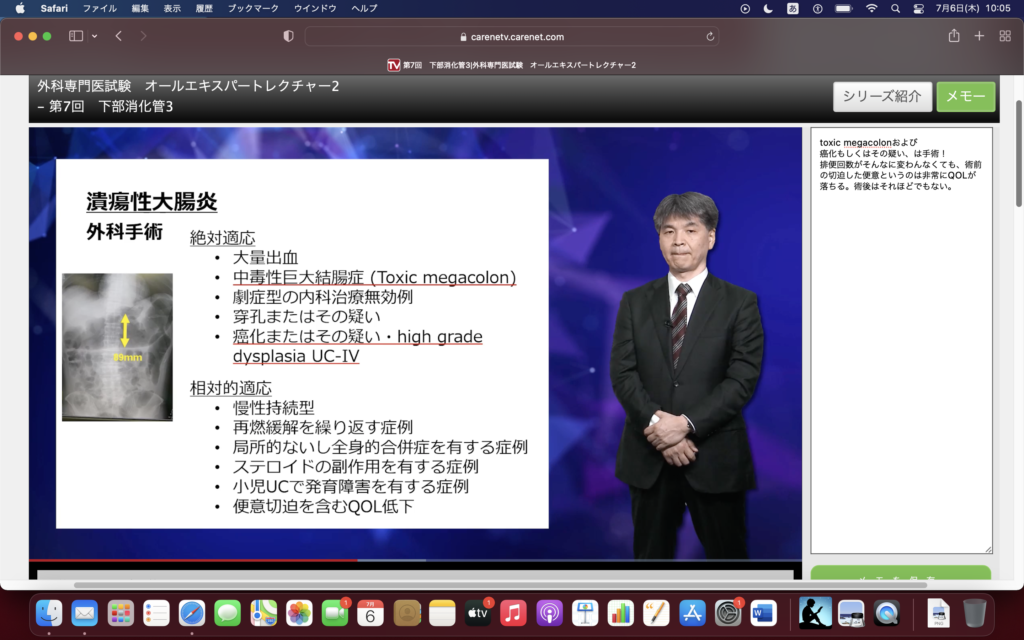Toggle Focus mode moon in menu bar
Image resolution: width=1024 pixels, height=640 pixels.
pyautogui.click(x=768, y=8)
